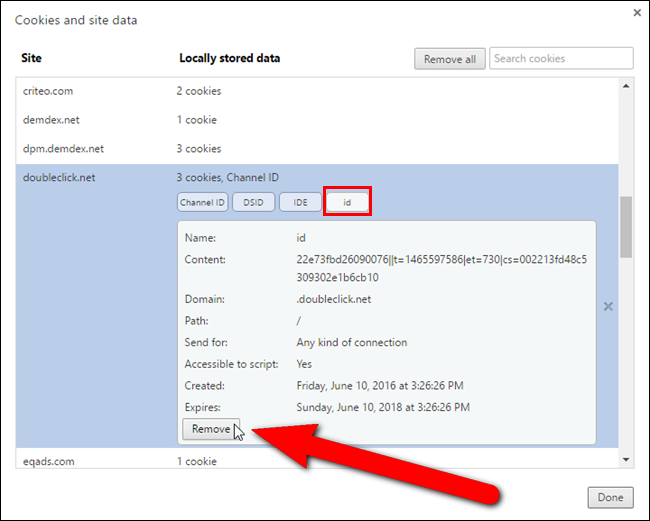Expand the eqads.com site row

pos(317,459)
